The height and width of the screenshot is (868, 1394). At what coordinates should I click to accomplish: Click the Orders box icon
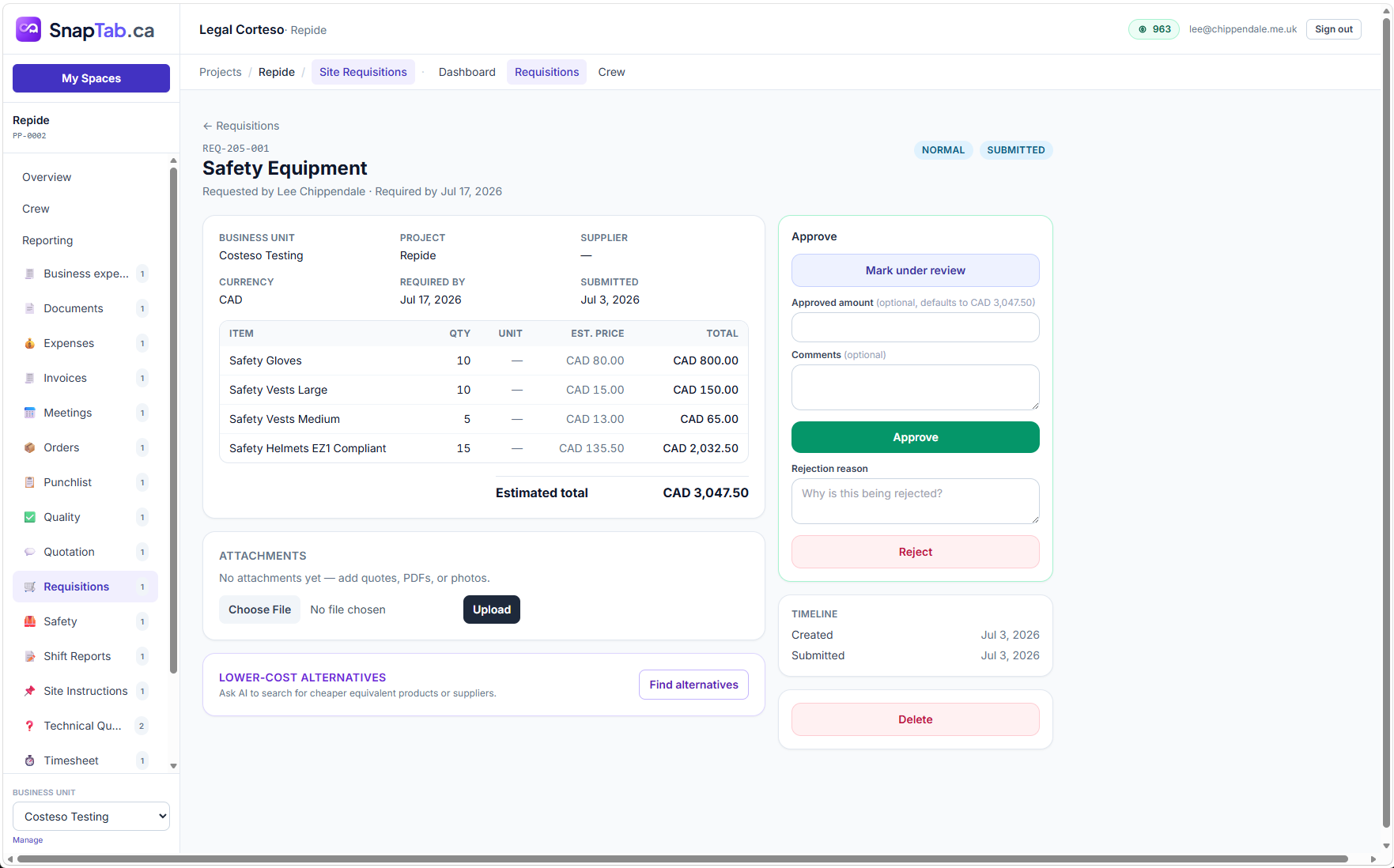[x=29, y=448]
